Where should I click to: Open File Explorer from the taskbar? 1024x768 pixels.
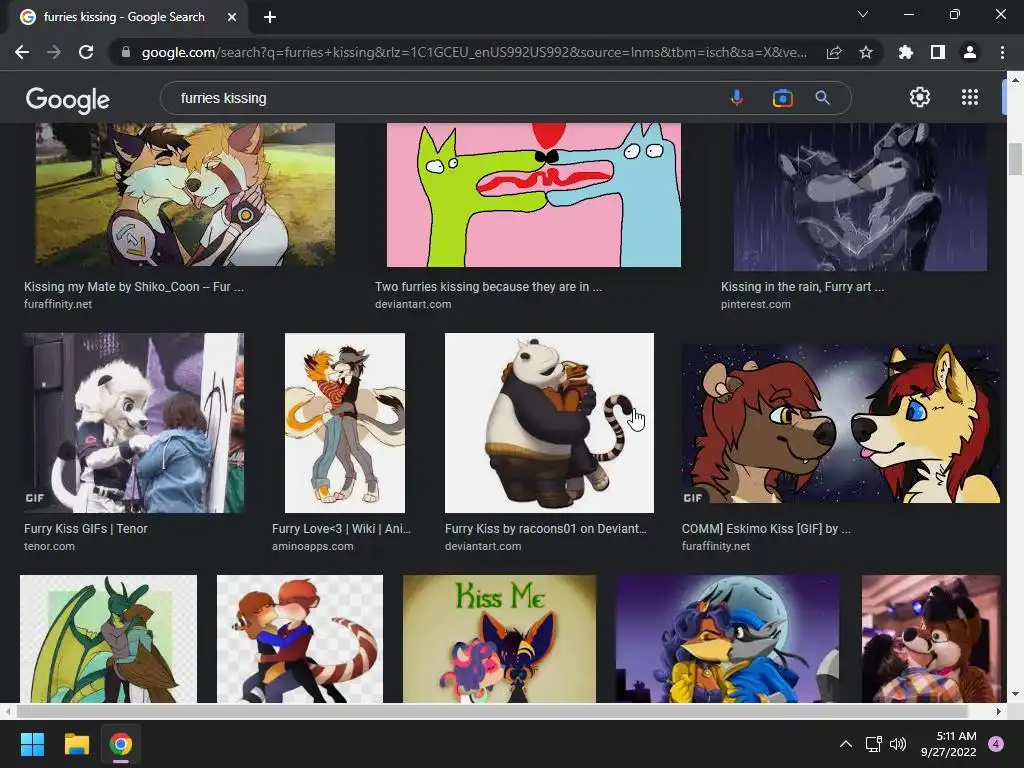76,744
